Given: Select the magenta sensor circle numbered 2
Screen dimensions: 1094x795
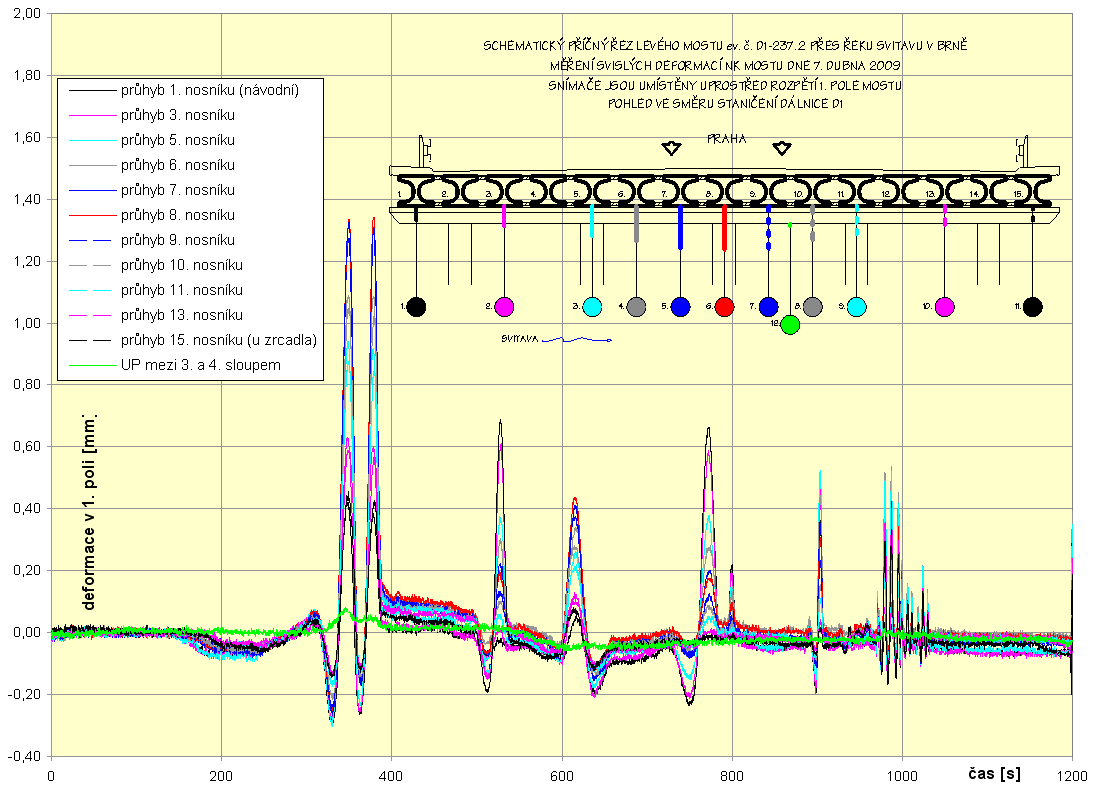Looking at the screenshot, I should click(x=504, y=306).
